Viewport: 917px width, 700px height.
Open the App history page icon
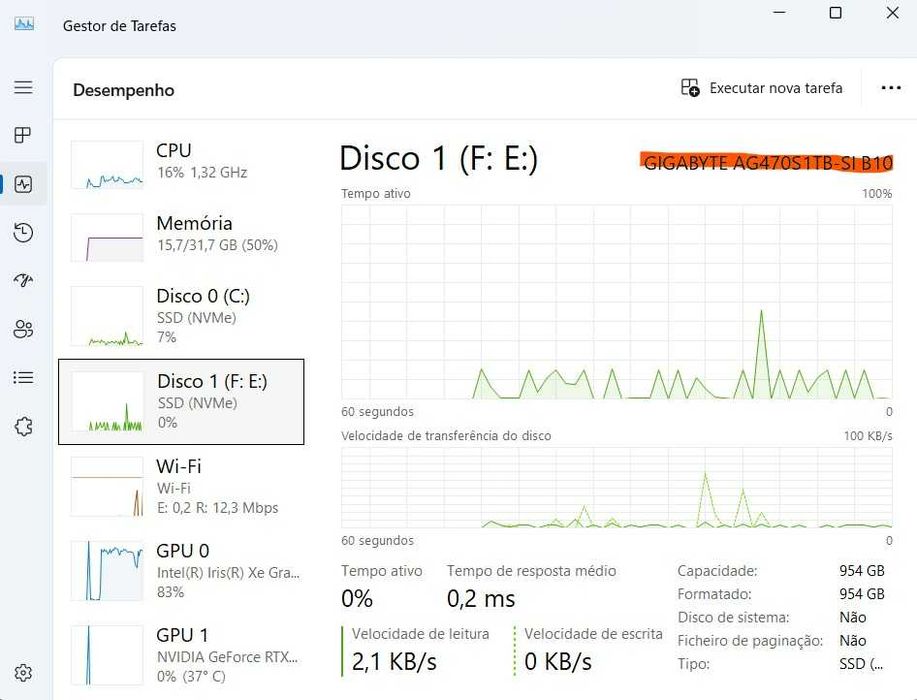(23, 233)
